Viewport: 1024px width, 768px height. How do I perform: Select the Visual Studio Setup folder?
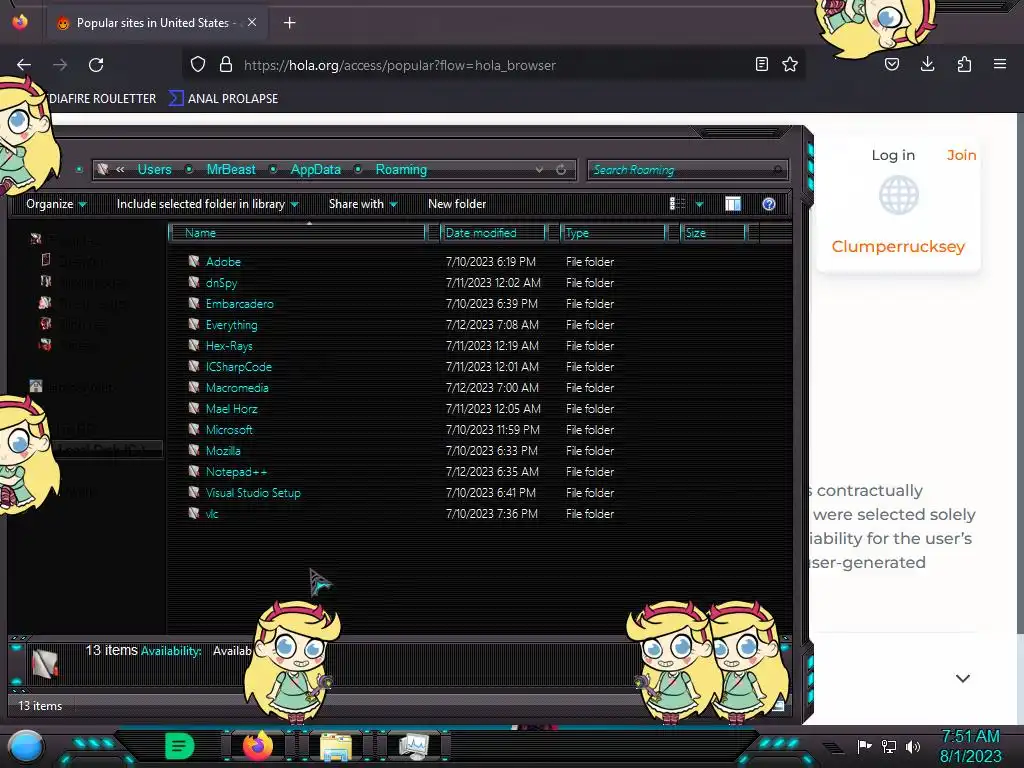[x=253, y=493]
